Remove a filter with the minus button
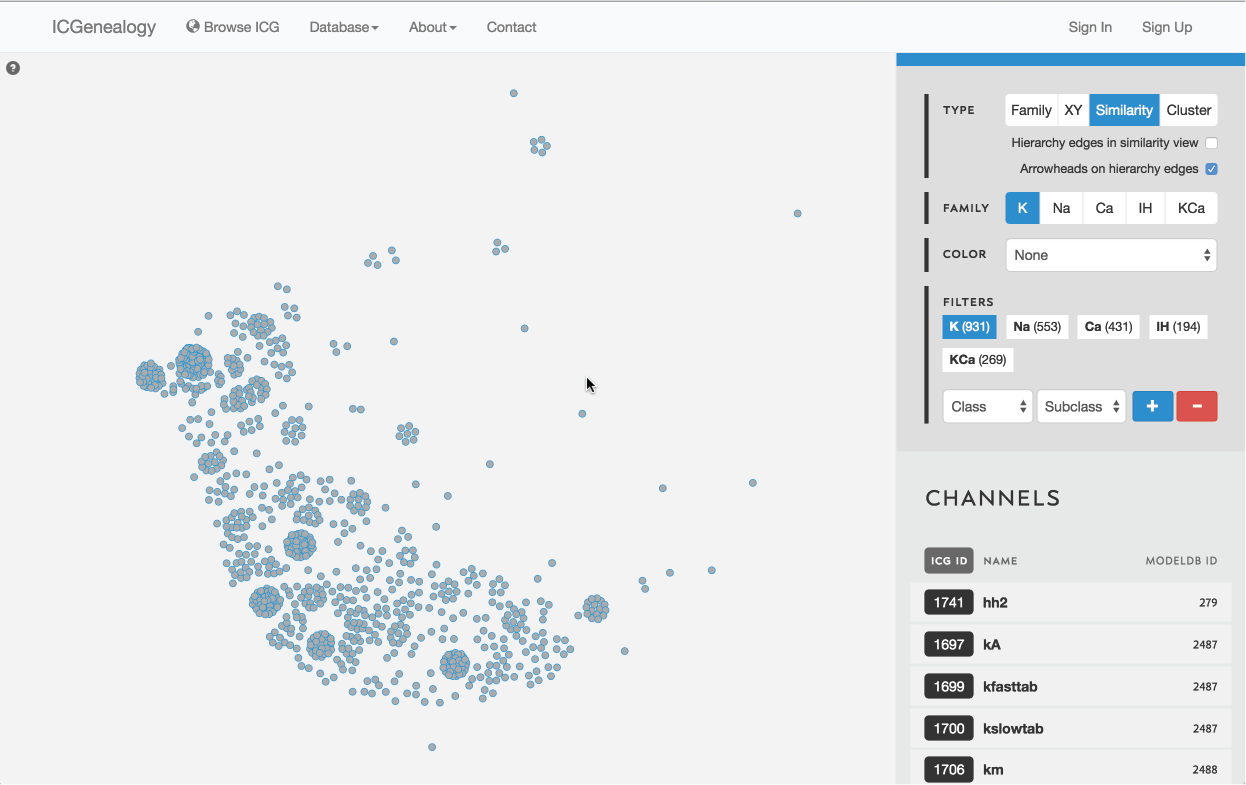The width and height of the screenshot is (1246, 785). (x=1197, y=406)
